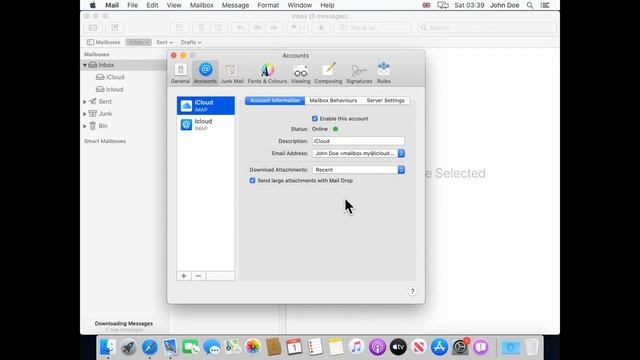
Task: Open the Notification Centre menu bar icon
Action: click(545, 5)
